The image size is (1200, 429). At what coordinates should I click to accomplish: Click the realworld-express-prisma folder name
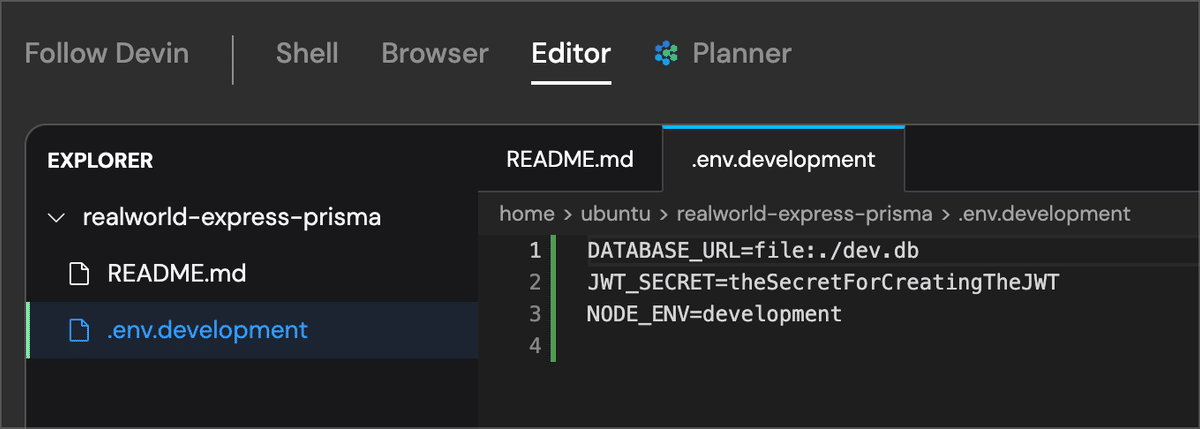point(231,217)
